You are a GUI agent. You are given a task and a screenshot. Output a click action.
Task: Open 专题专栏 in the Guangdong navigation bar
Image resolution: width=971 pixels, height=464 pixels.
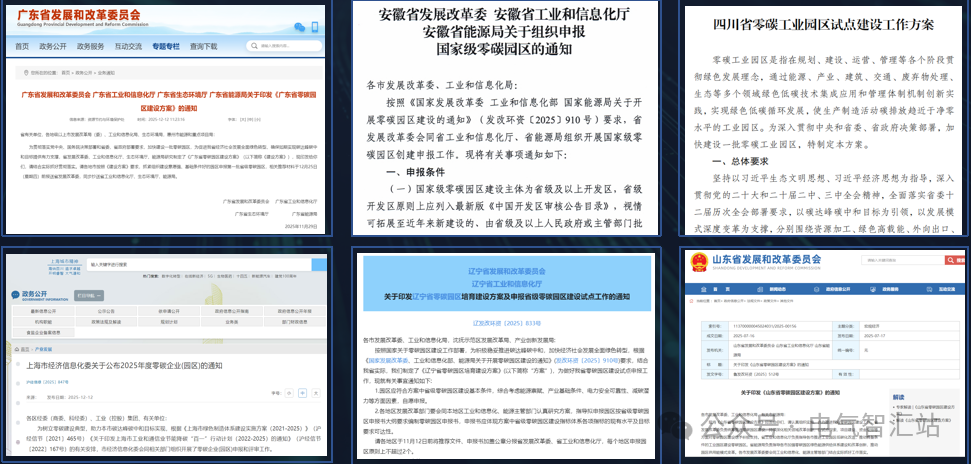(x=166, y=46)
